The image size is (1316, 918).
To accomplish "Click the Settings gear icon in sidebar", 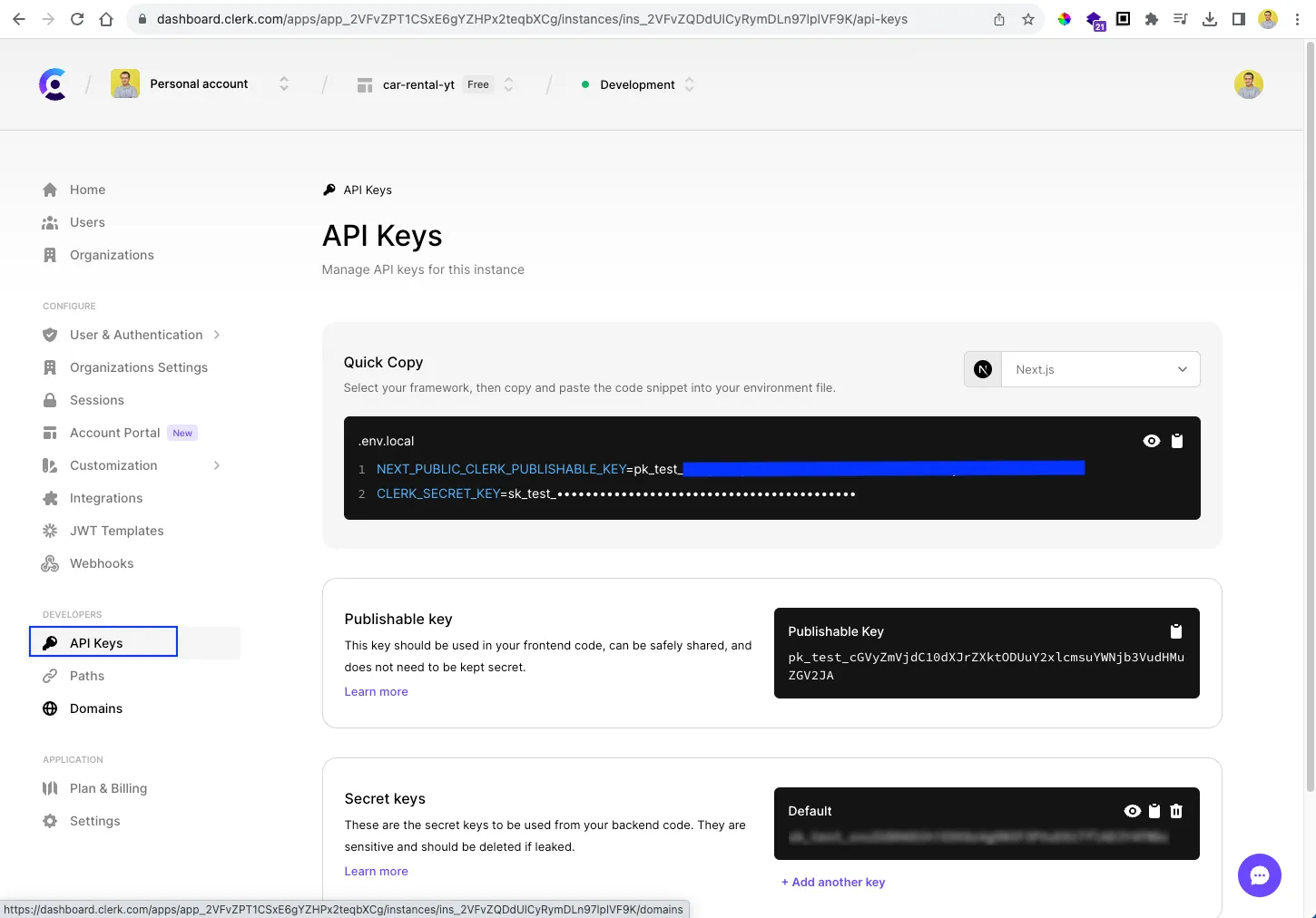I will coord(50,821).
